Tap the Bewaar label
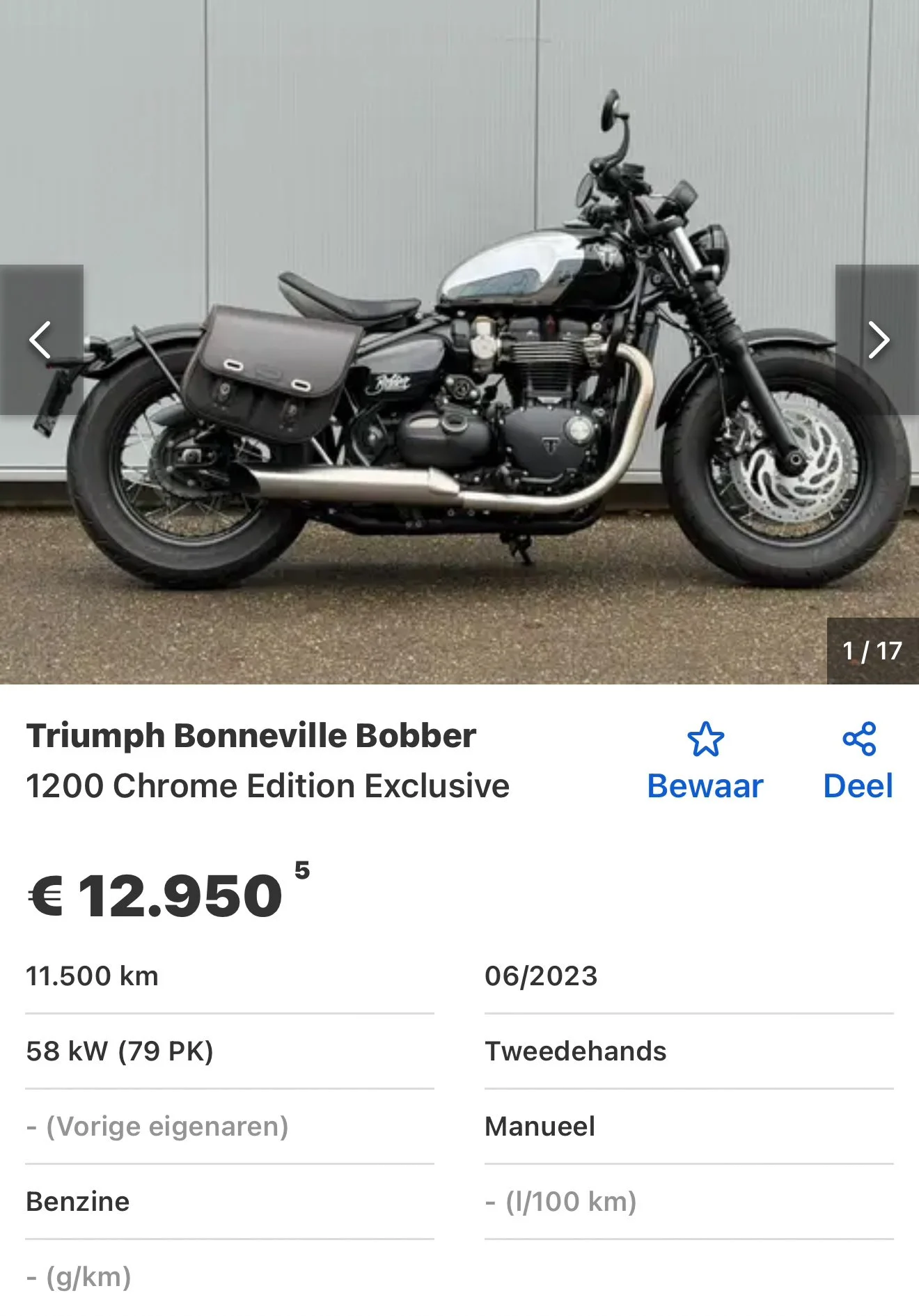The width and height of the screenshot is (919, 1316). (705, 786)
